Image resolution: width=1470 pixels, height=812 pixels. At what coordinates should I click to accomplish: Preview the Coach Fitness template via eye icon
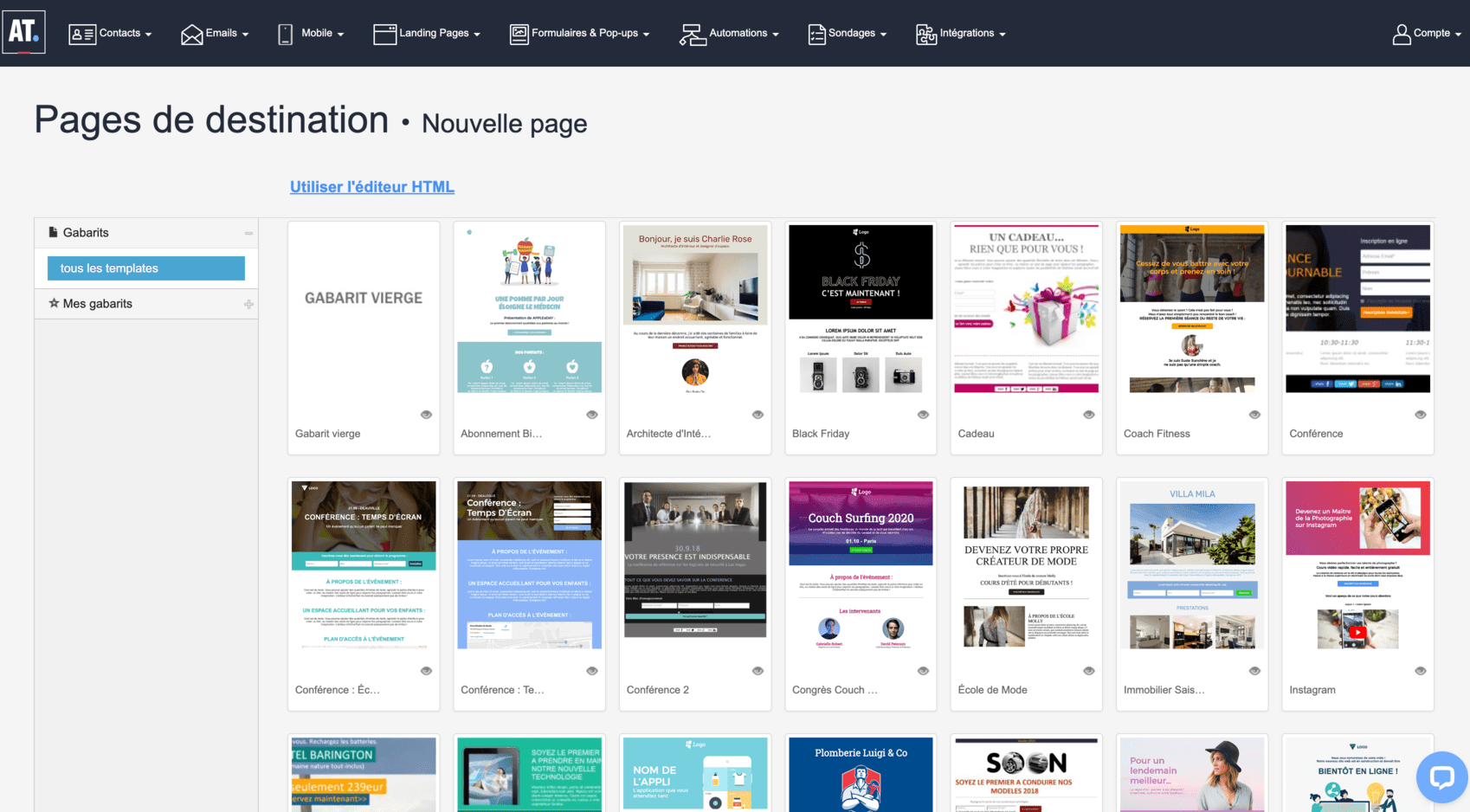1254,415
